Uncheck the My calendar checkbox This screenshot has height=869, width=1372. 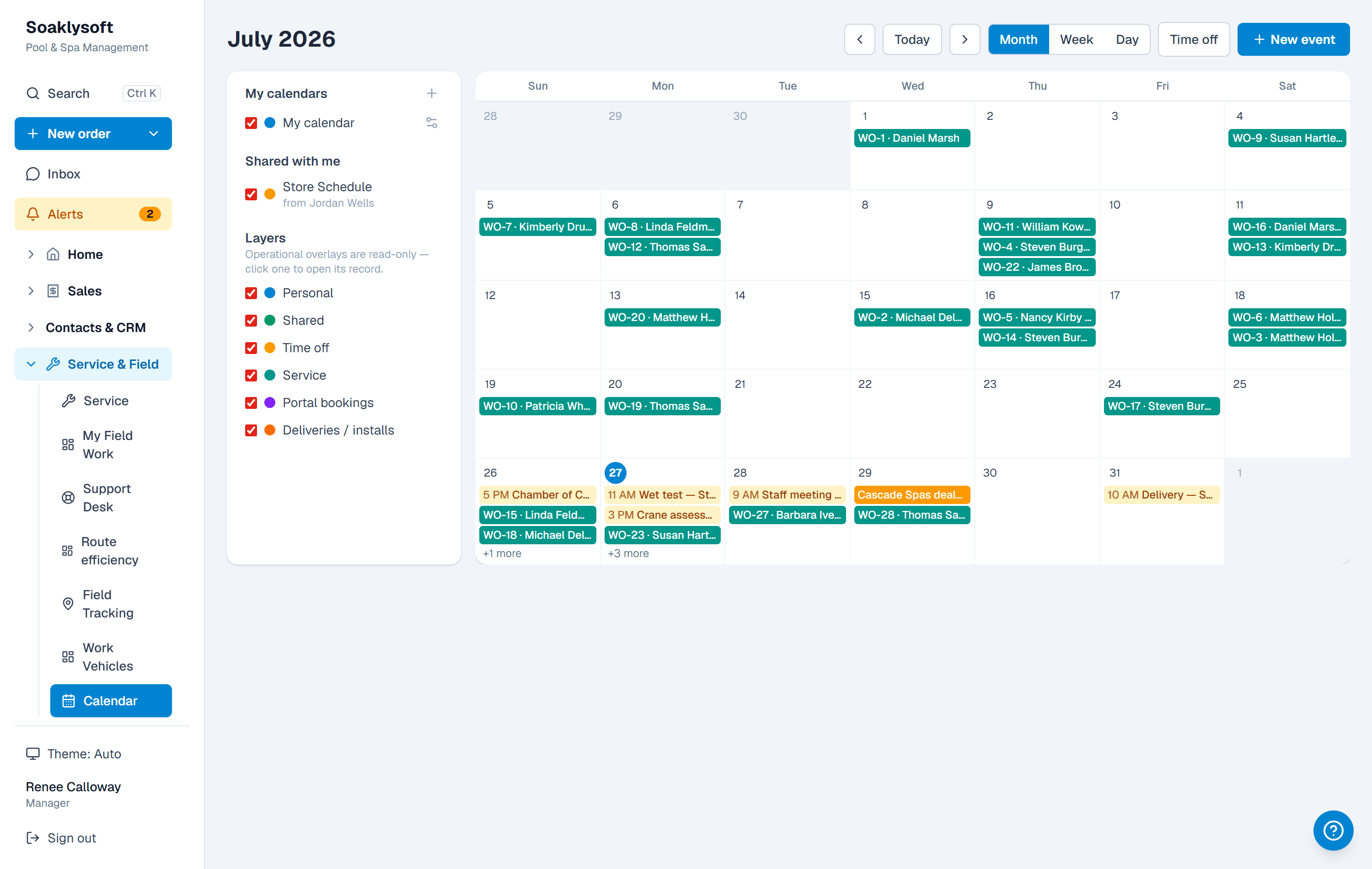coord(251,123)
